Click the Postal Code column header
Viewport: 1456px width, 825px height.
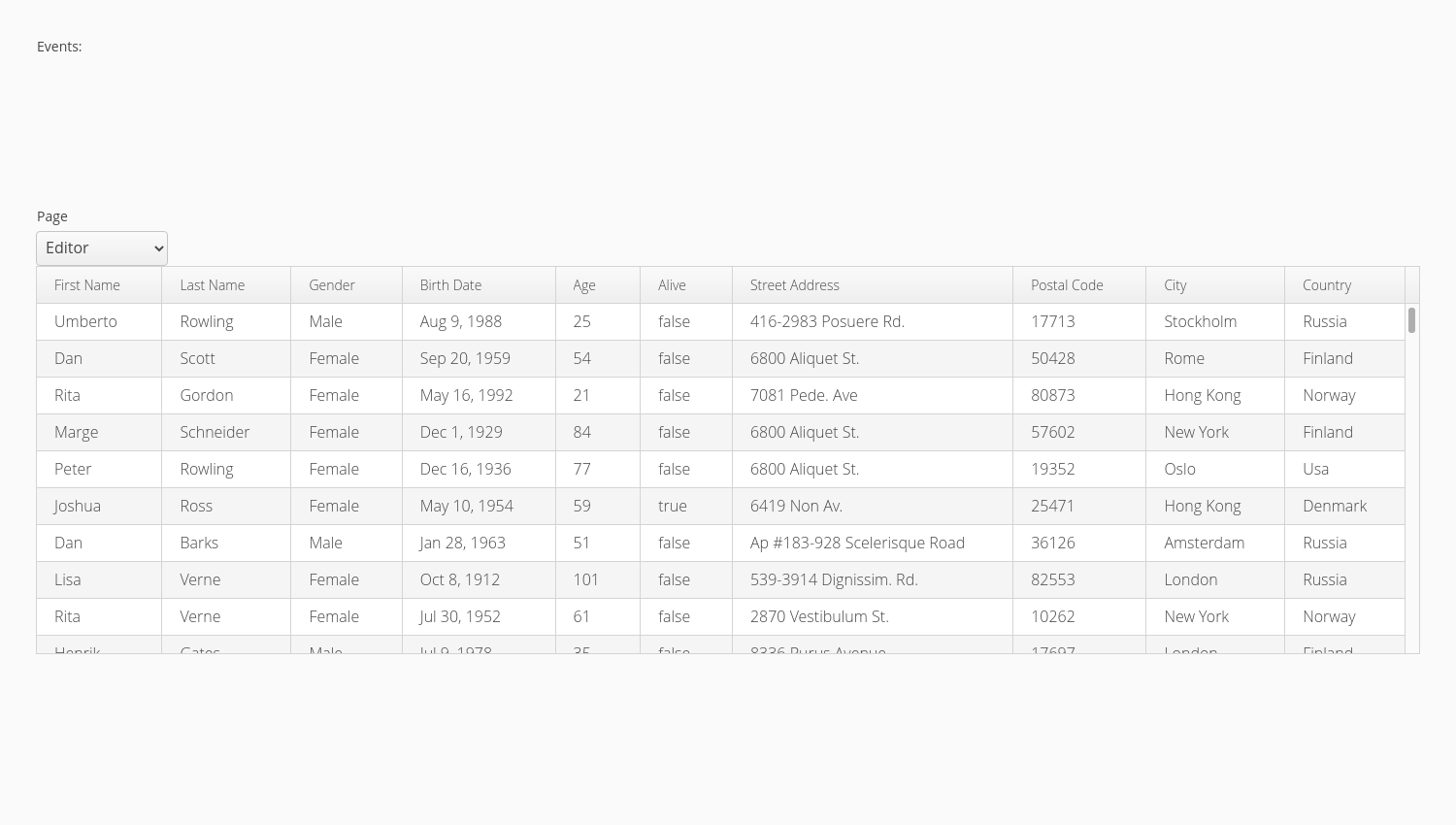1079,285
